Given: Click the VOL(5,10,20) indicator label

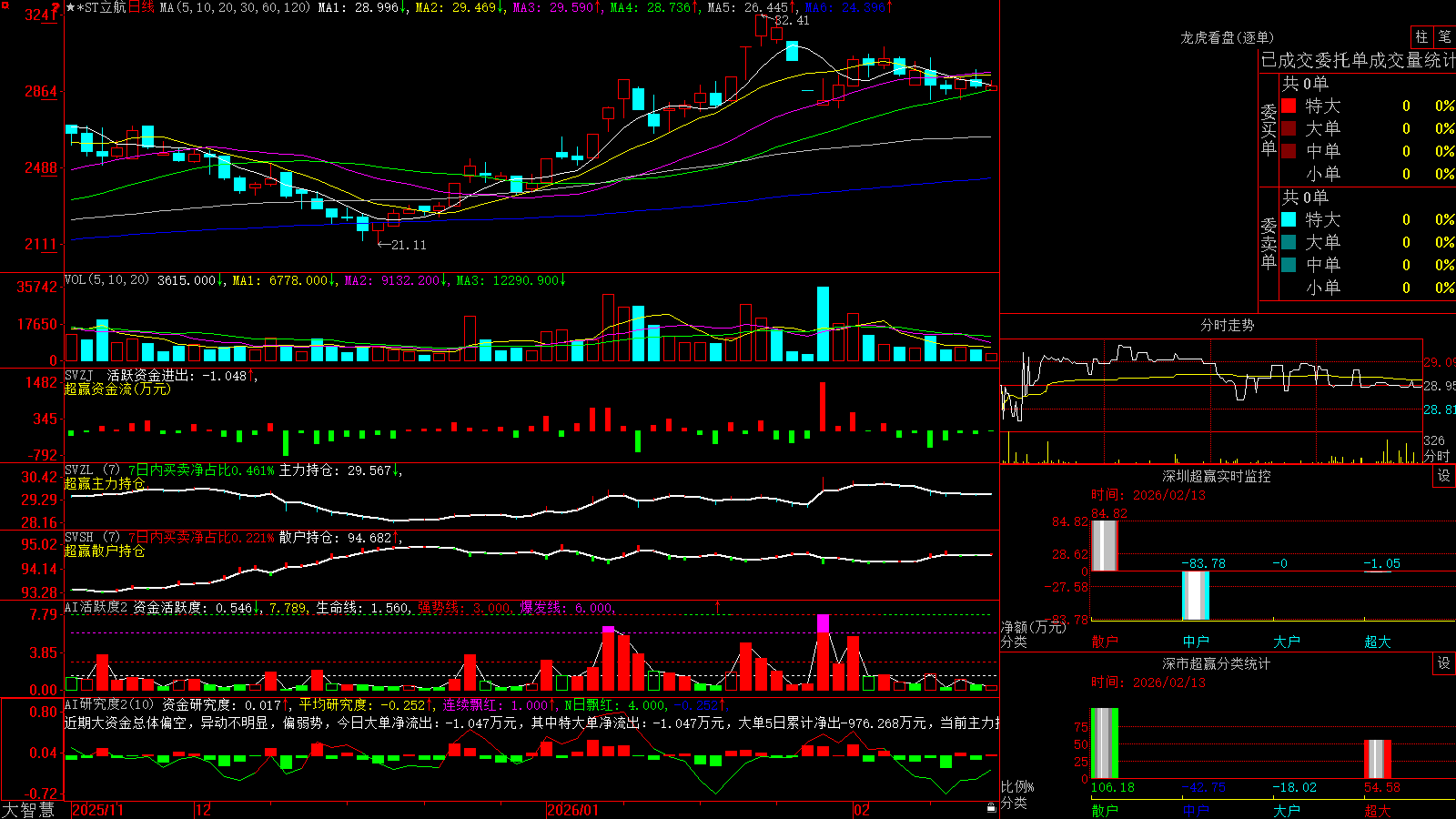Looking at the screenshot, I should pos(106,280).
